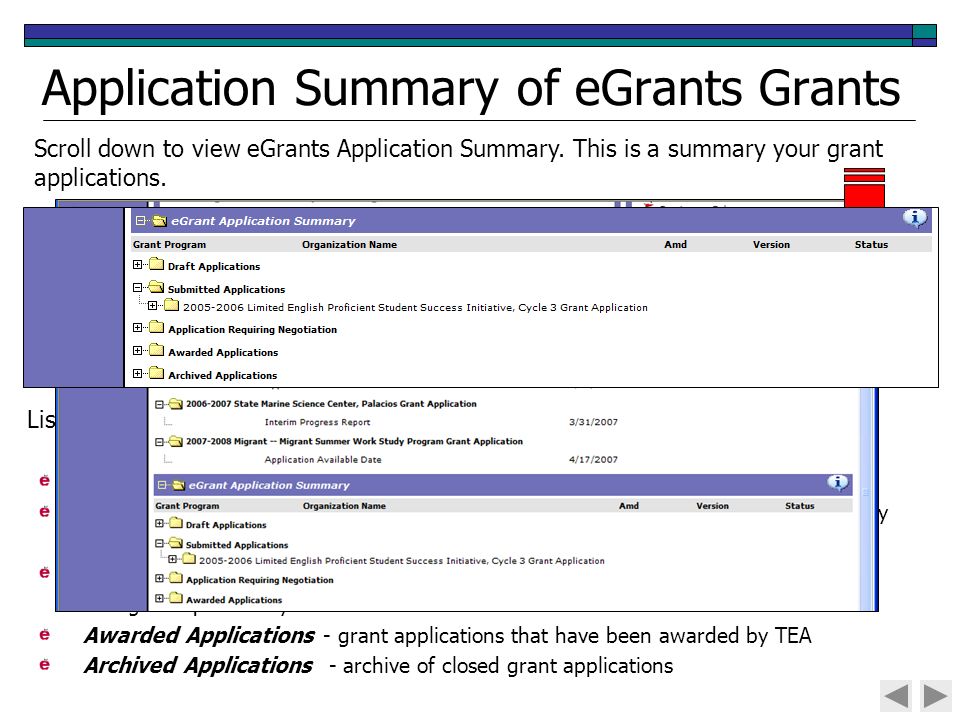The width and height of the screenshot is (960, 720).
Task: Click the folder icon in the enlarged eGrant Application Summary header
Action: (x=160, y=220)
